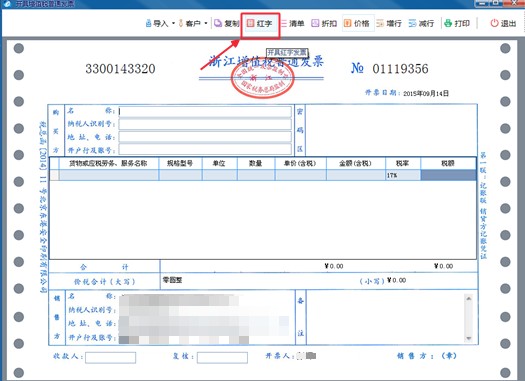The width and height of the screenshot is (525, 381).
Task: Click the 税率 column header
Action: [403, 163]
